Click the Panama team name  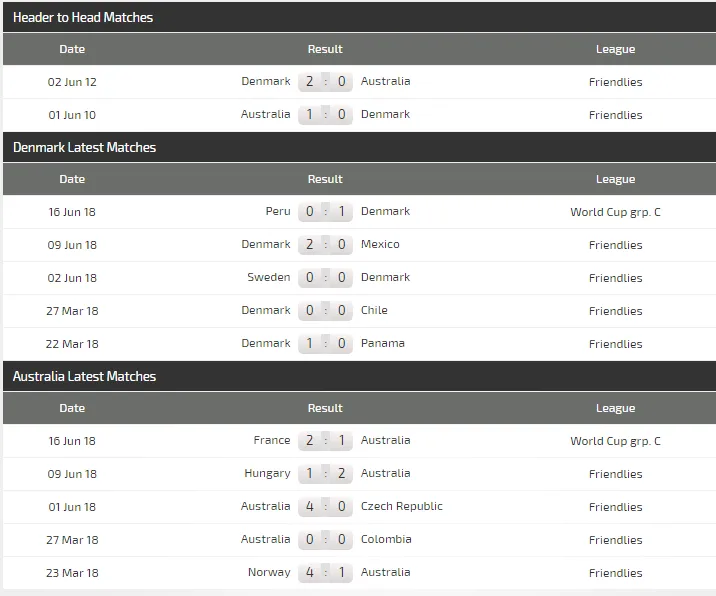[x=383, y=344]
